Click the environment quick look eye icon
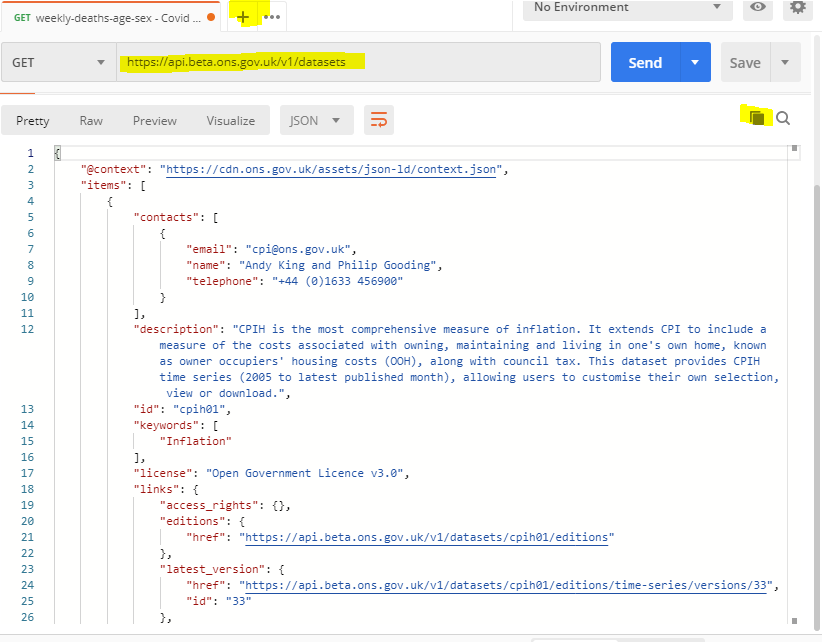Screen dimensions: 822x642 coord(759,7)
